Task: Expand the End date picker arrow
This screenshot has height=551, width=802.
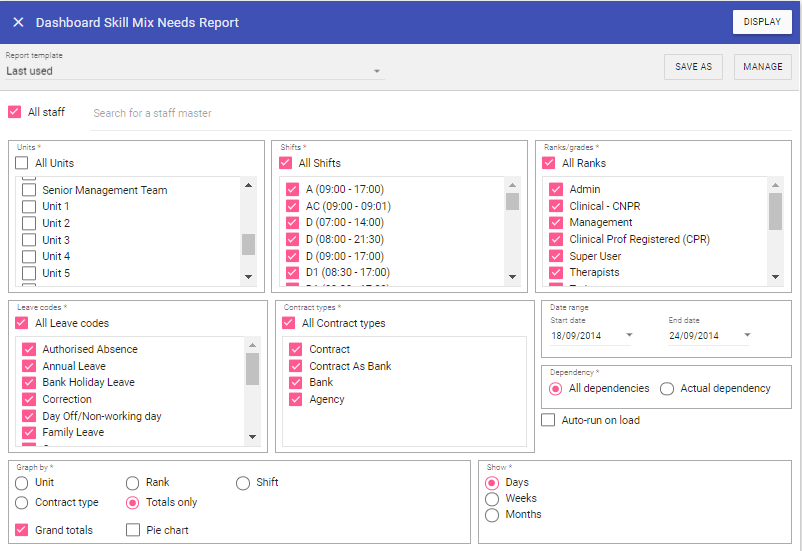Action: click(x=747, y=336)
